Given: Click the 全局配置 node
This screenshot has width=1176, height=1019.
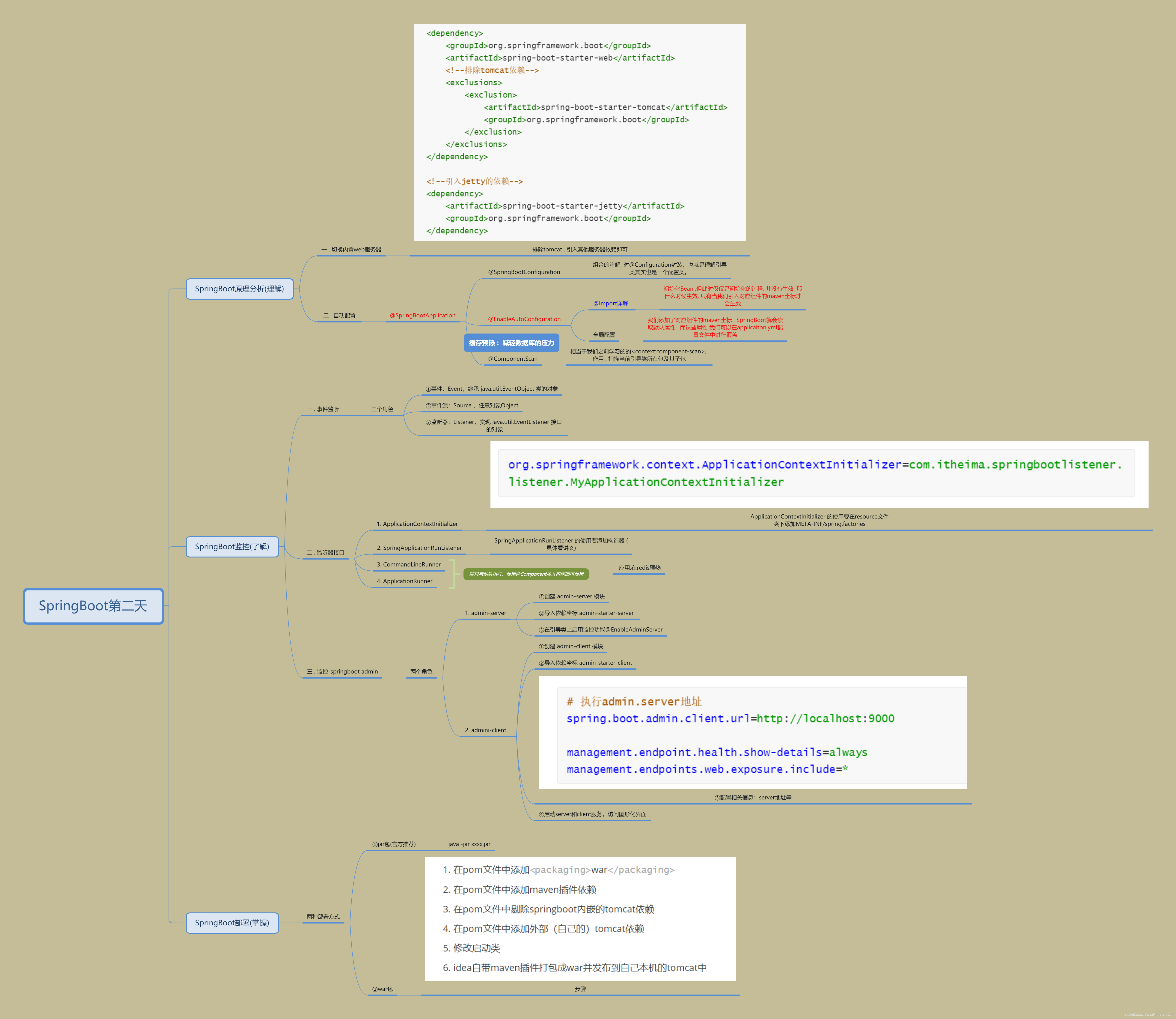Looking at the screenshot, I should point(604,335).
